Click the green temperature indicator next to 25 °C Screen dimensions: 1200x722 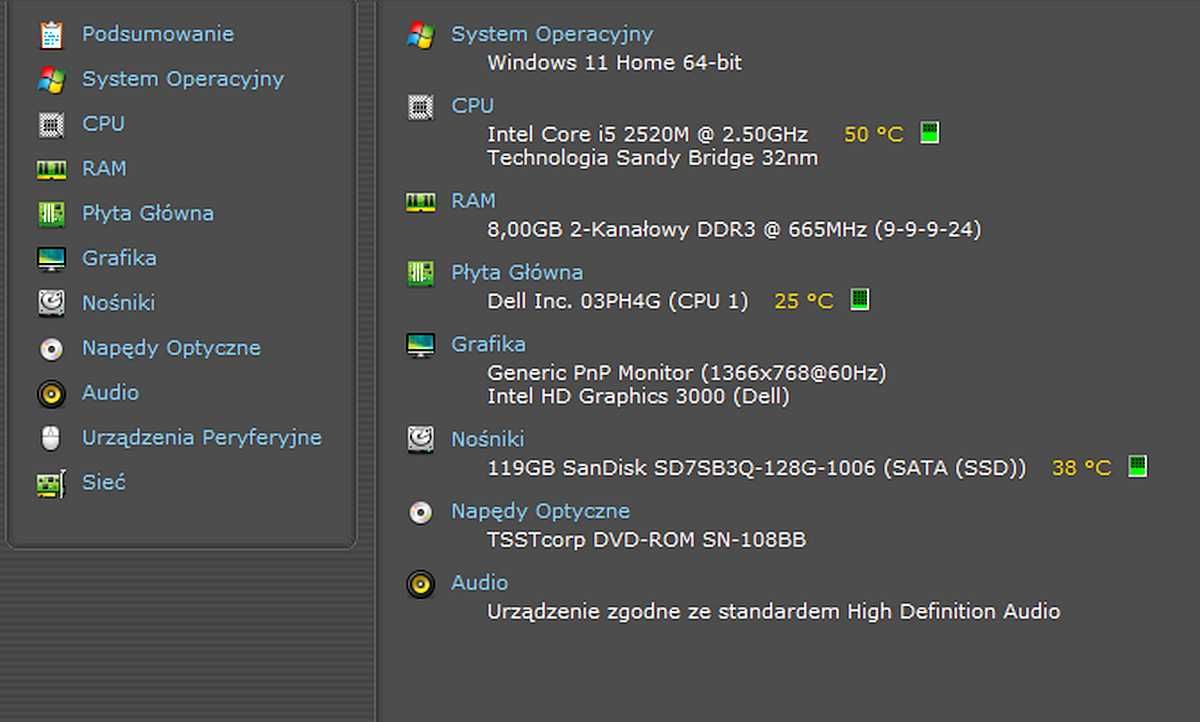coord(859,299)
